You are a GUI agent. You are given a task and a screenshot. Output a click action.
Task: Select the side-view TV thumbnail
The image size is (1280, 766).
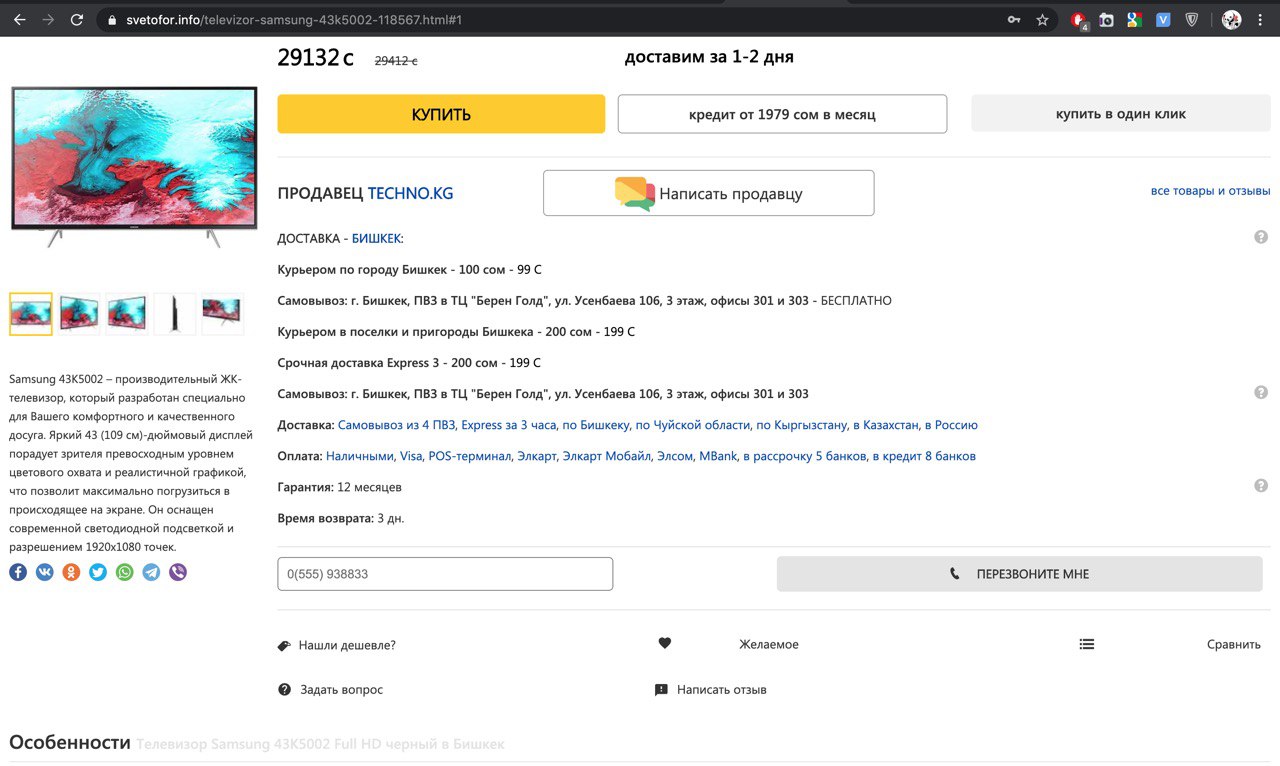point(175,314)
